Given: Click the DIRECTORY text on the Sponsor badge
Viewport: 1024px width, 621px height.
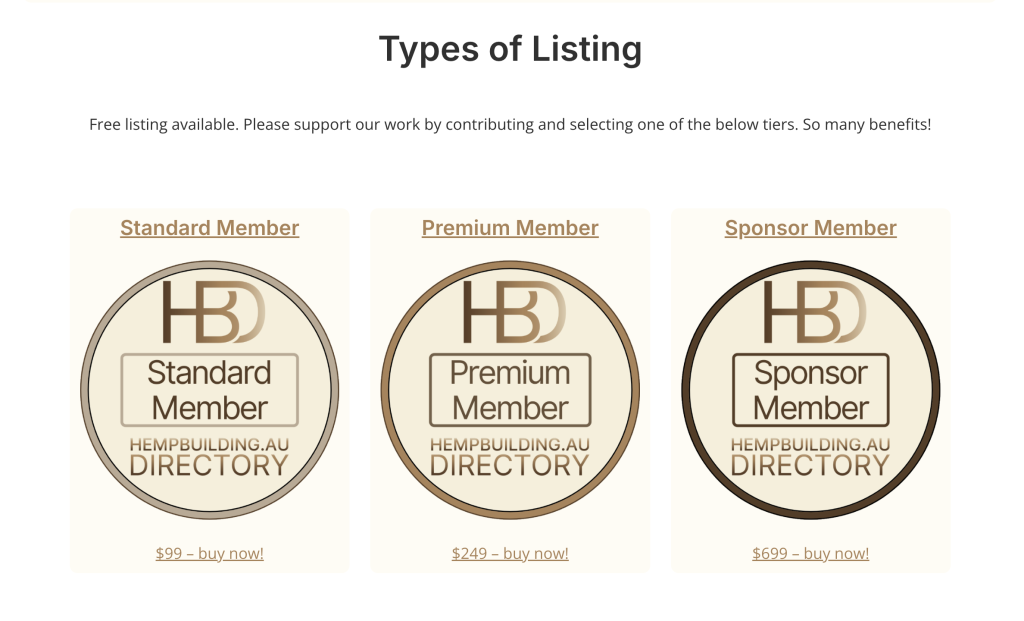Looking at the screenshot, I should (810, 463).
